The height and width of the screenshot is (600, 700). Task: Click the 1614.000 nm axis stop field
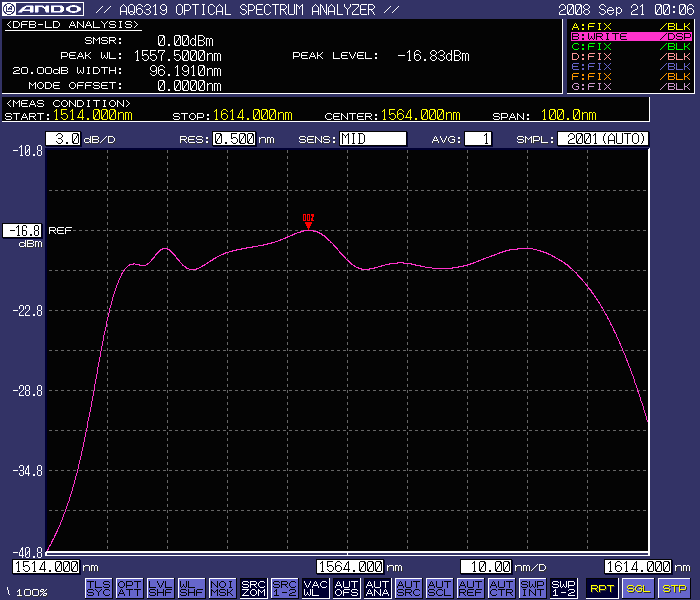coord(638,567)
